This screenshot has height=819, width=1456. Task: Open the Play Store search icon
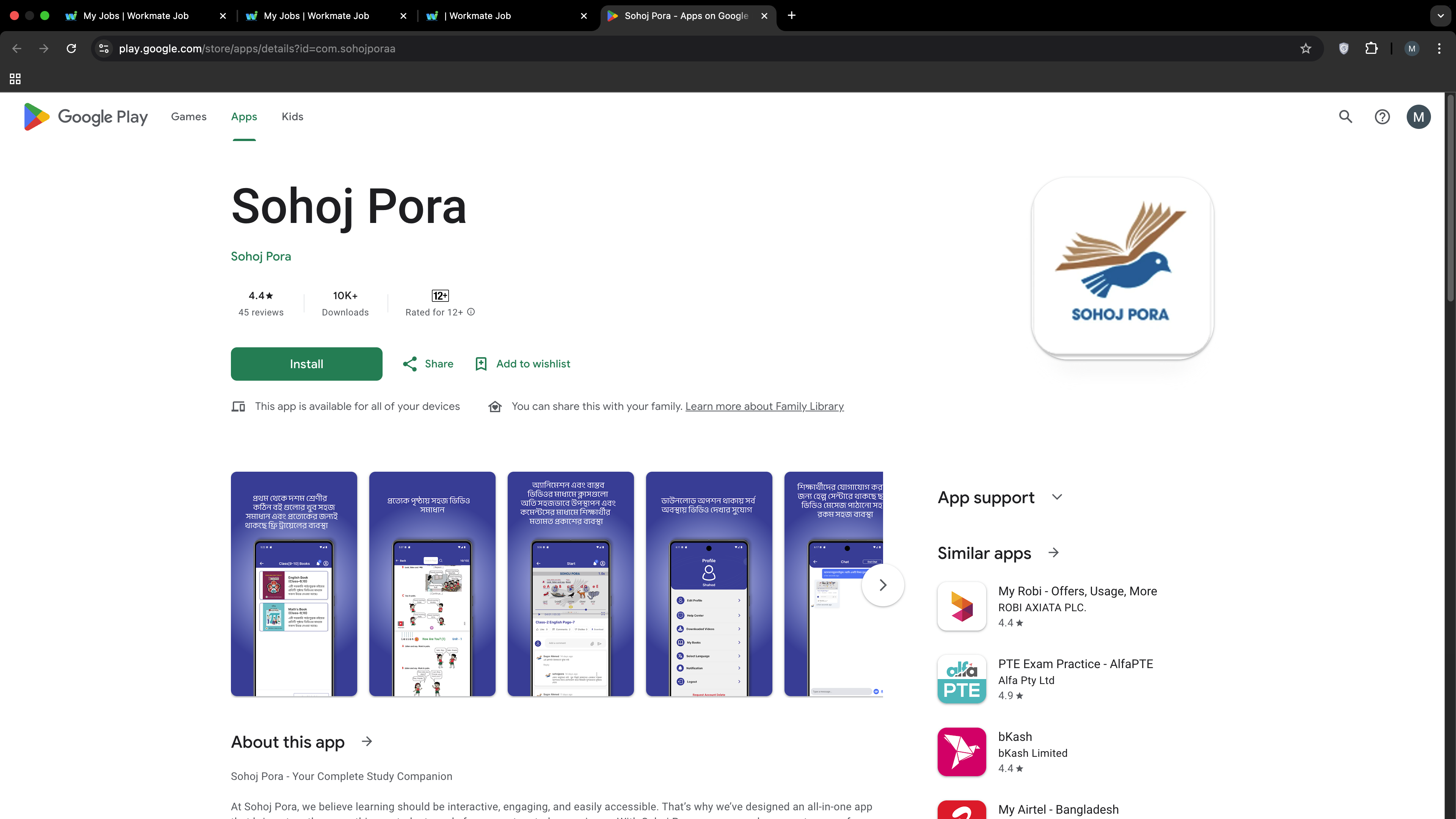[1345, 116]
